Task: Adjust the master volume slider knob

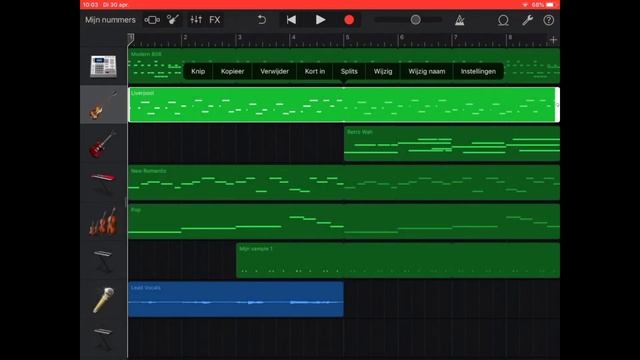Action: click(x=416, y=20)
